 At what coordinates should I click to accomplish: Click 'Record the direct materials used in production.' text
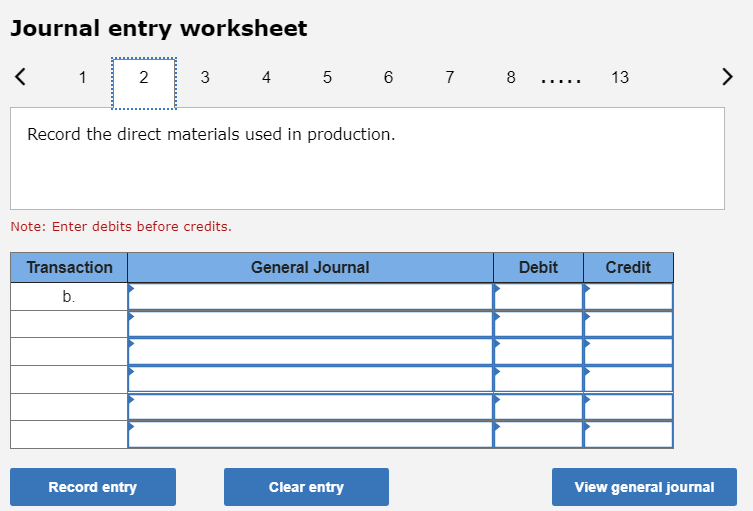(211, 134)
